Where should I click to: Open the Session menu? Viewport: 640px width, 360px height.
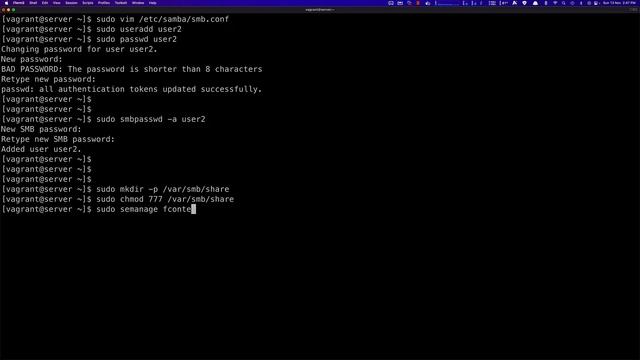pos(71,3)
